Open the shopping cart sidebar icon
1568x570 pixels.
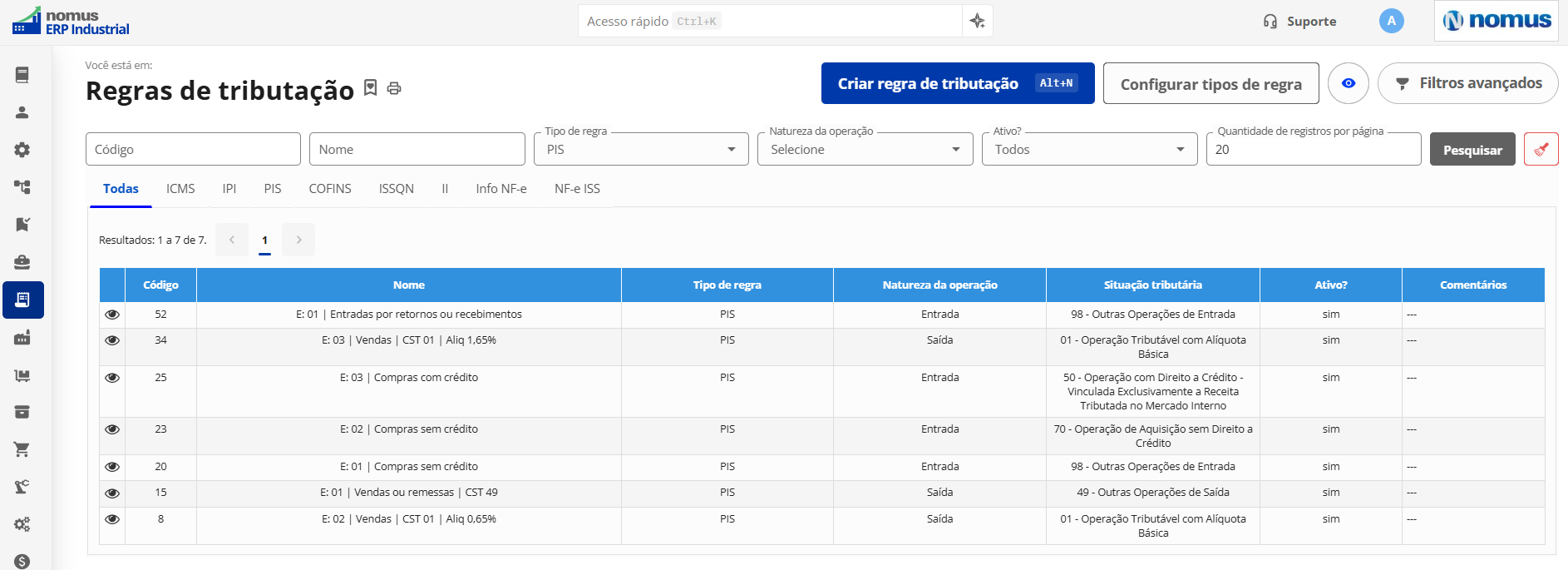click(22, 449)
